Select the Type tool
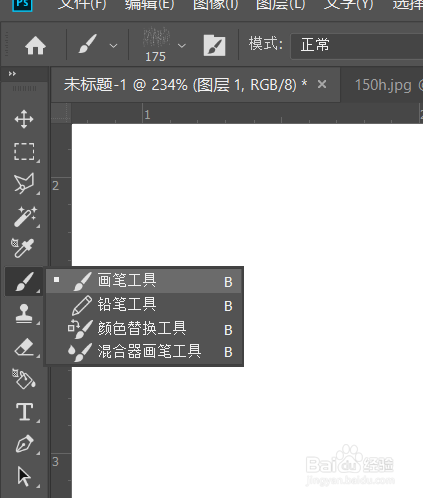 (25, 412)
